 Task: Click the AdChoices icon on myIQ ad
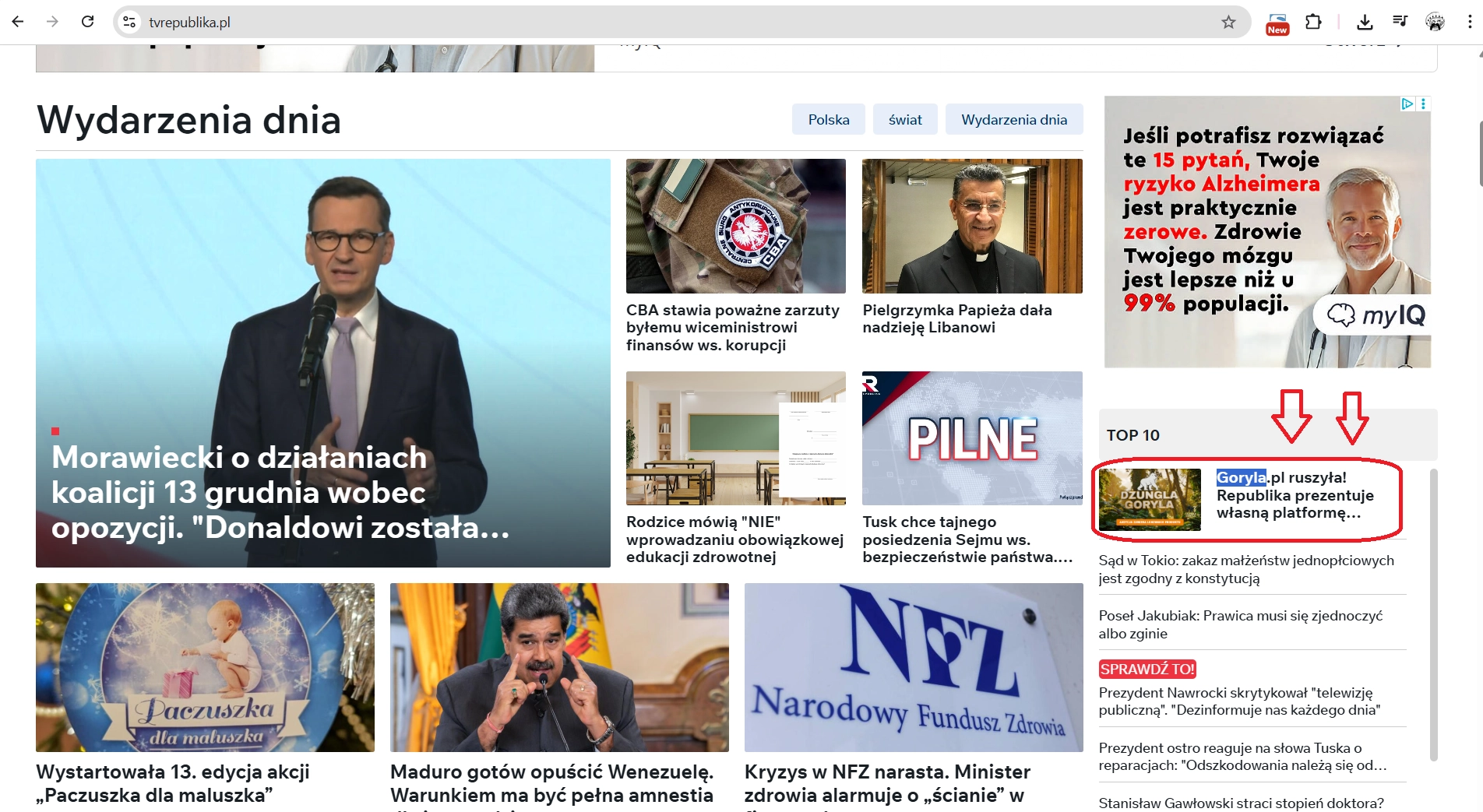coord(1407,104)
